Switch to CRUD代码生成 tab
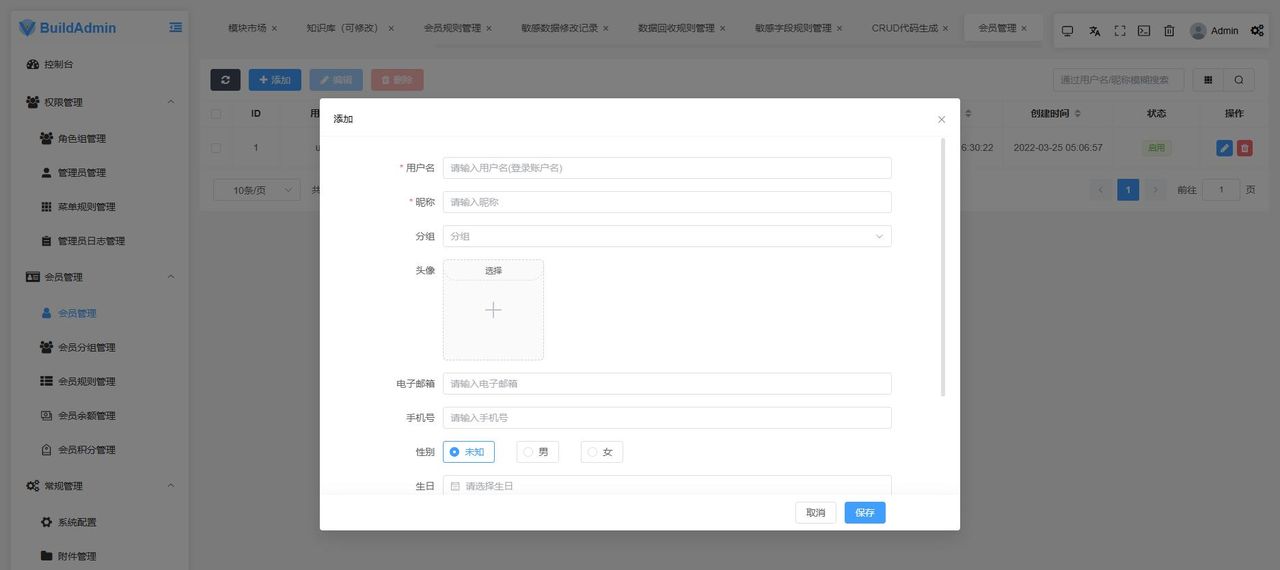The height and width of the screenshot is (570, 1280). coord(905,28)
